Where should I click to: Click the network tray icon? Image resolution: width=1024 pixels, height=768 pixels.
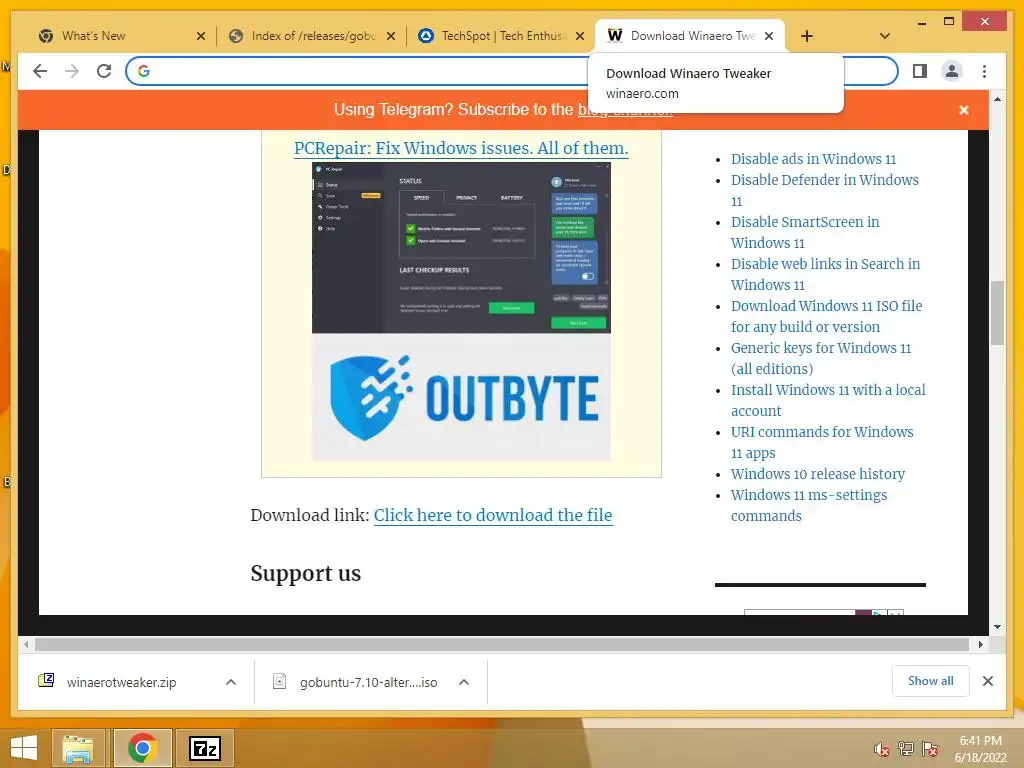pyautogui.click(x=906, y=749)
